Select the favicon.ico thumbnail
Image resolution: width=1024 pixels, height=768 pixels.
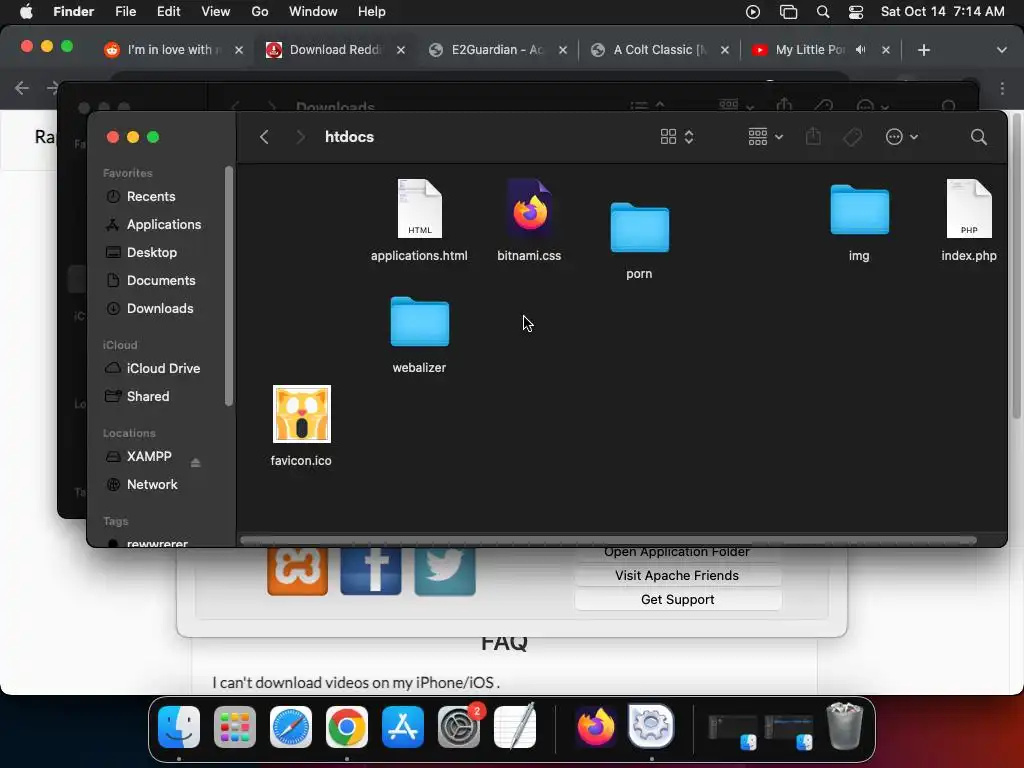(302, 414)
